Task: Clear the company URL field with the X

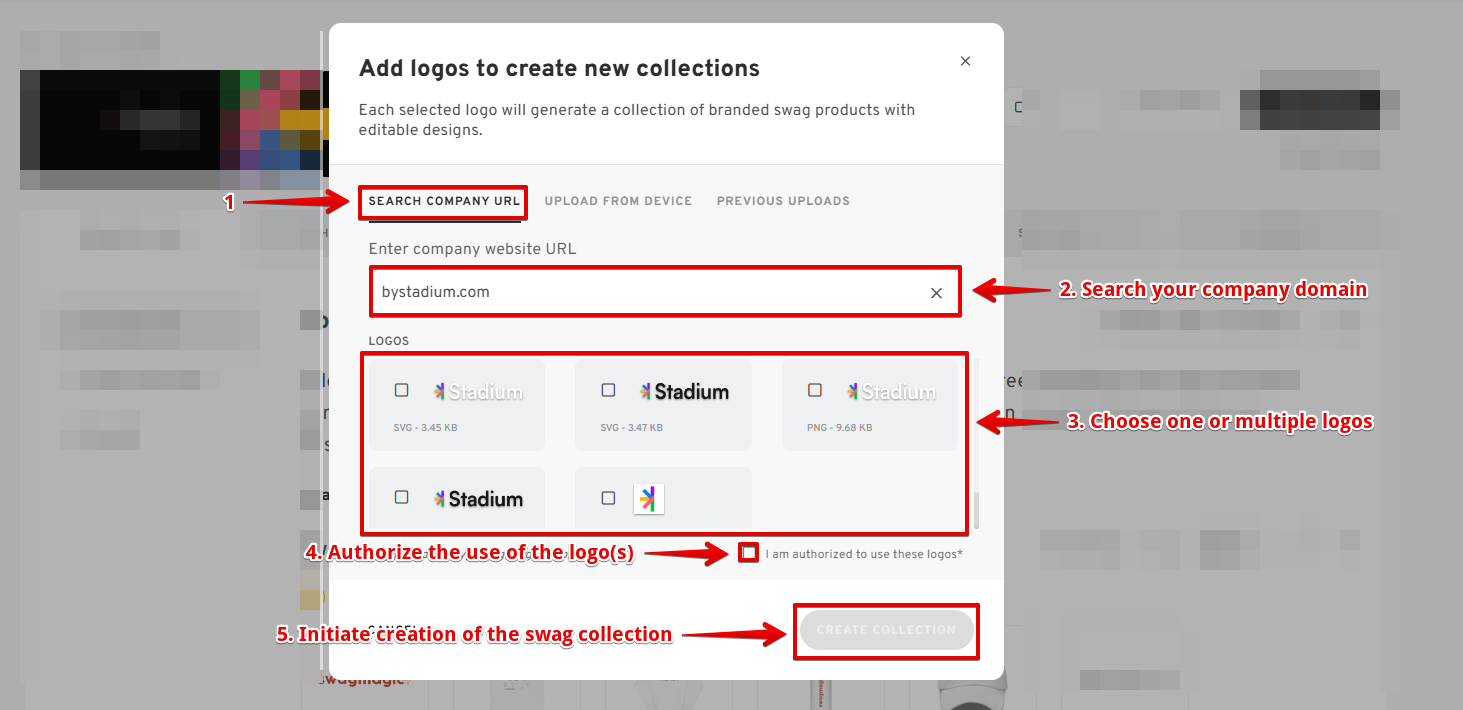Action: pos(936,293)
